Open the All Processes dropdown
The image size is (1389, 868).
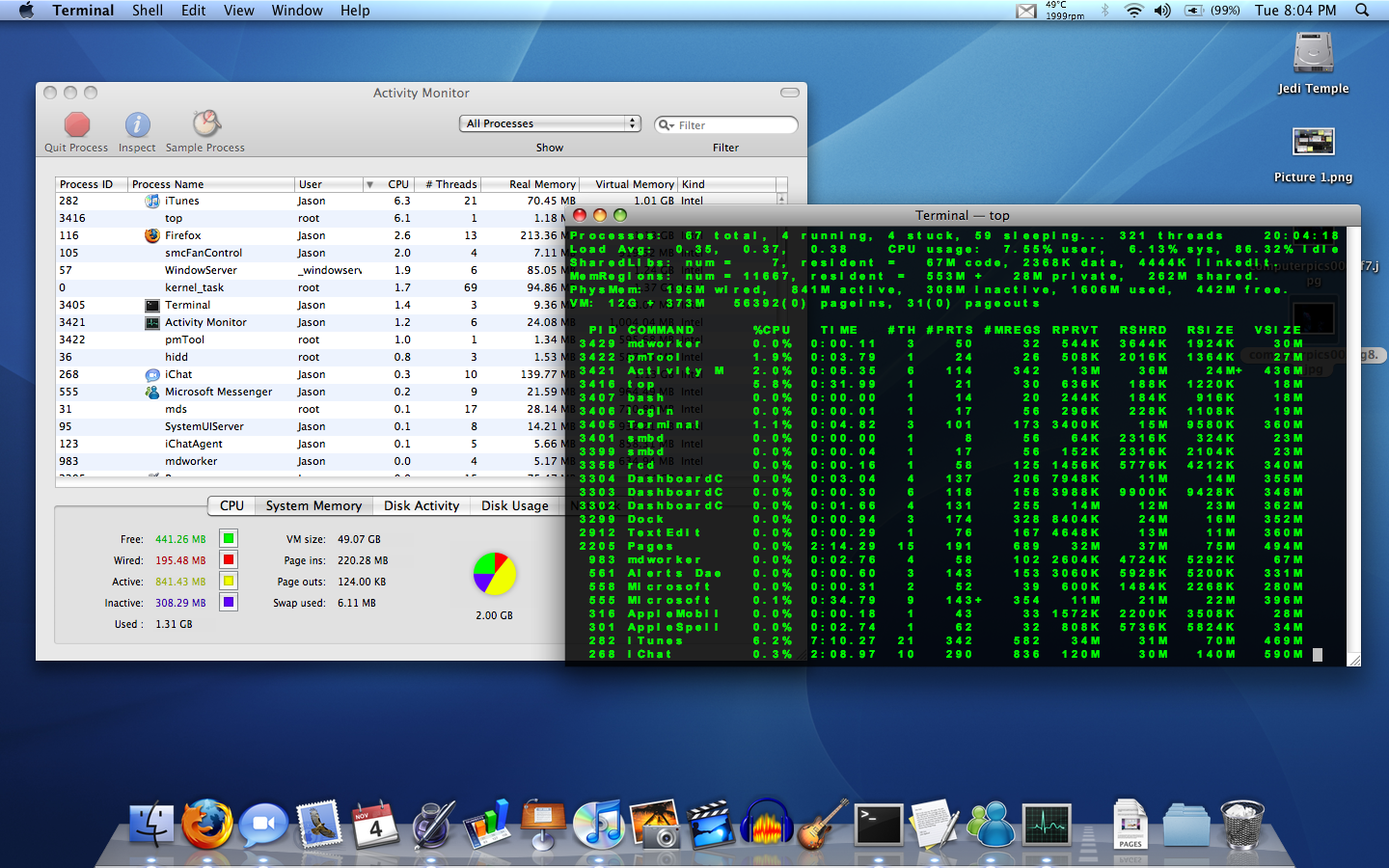point(550,123)
